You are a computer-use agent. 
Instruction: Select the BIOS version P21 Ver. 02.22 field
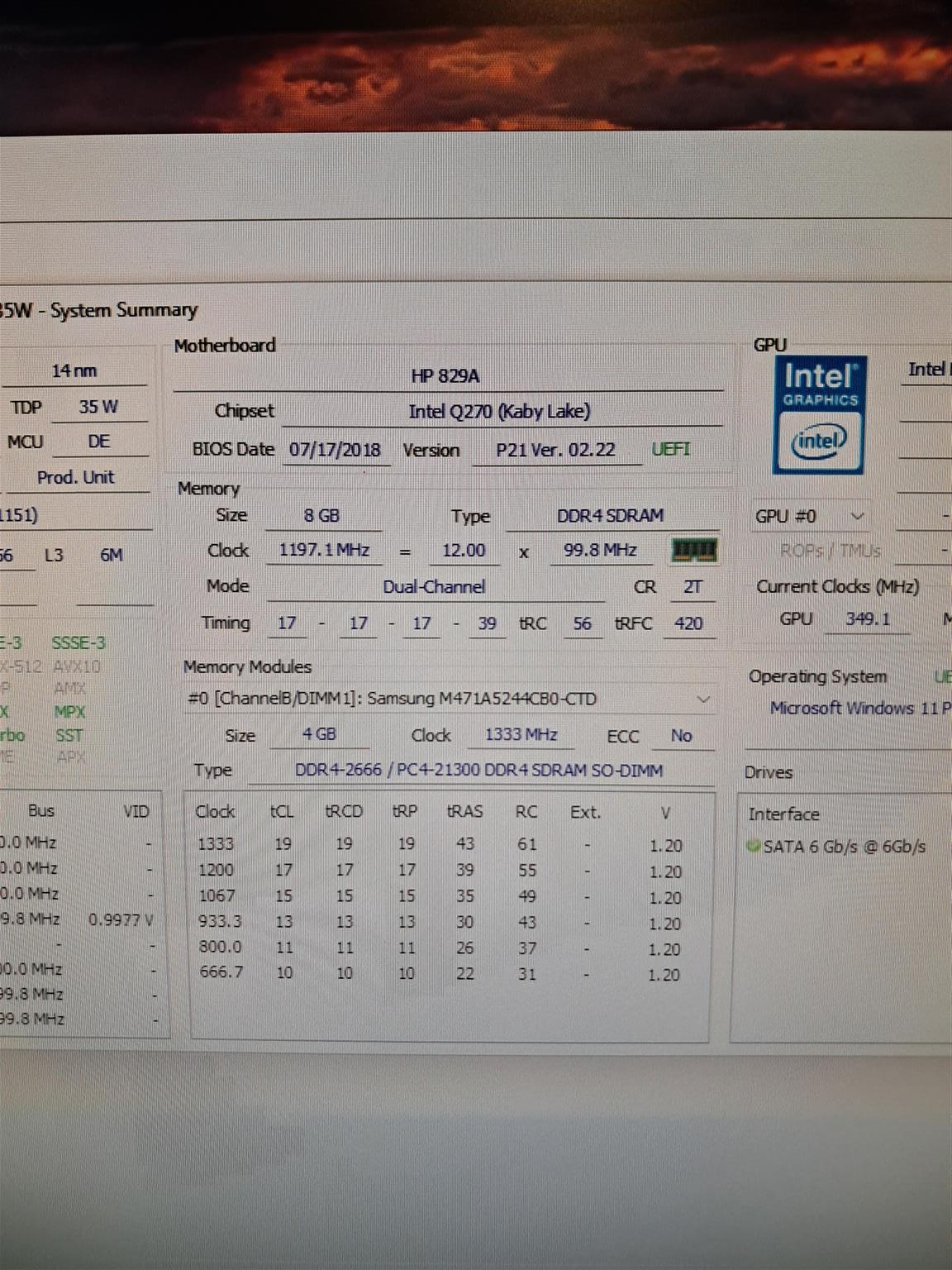[555, 450]
